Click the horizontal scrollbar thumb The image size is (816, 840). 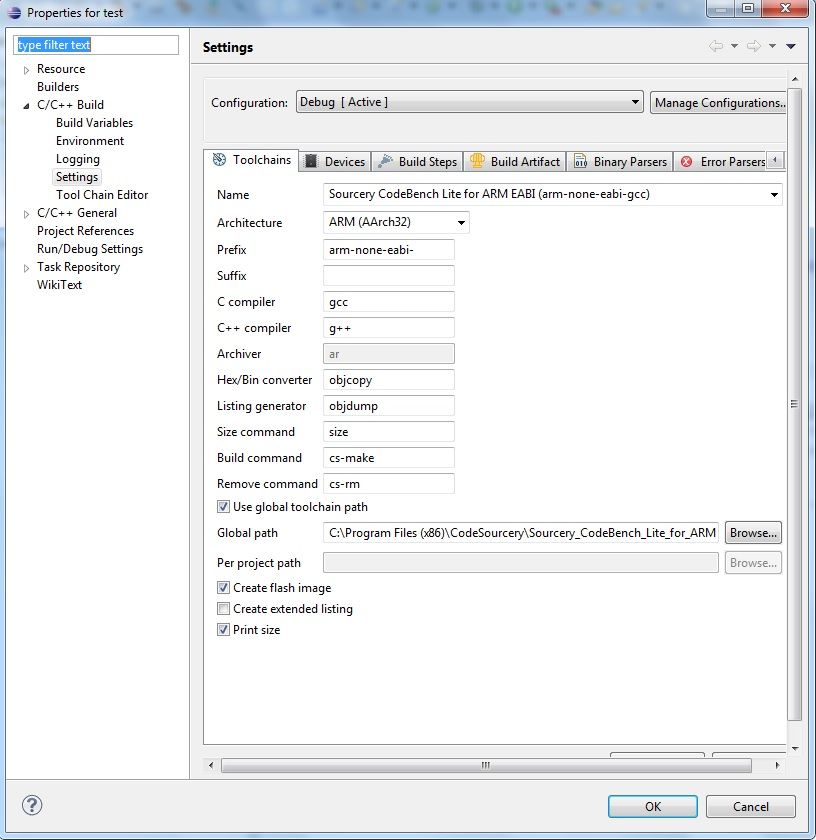pyautogui.click(x=486, y=765)
